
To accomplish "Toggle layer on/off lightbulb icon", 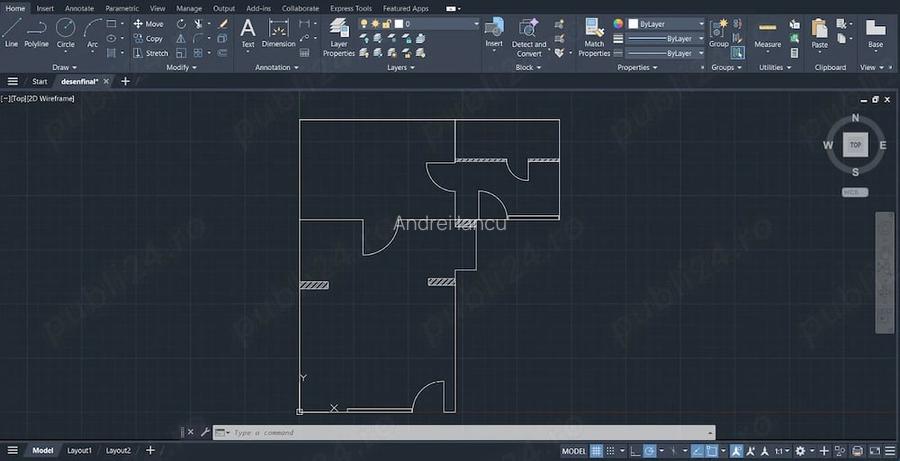I will click(x=363, y=24).
